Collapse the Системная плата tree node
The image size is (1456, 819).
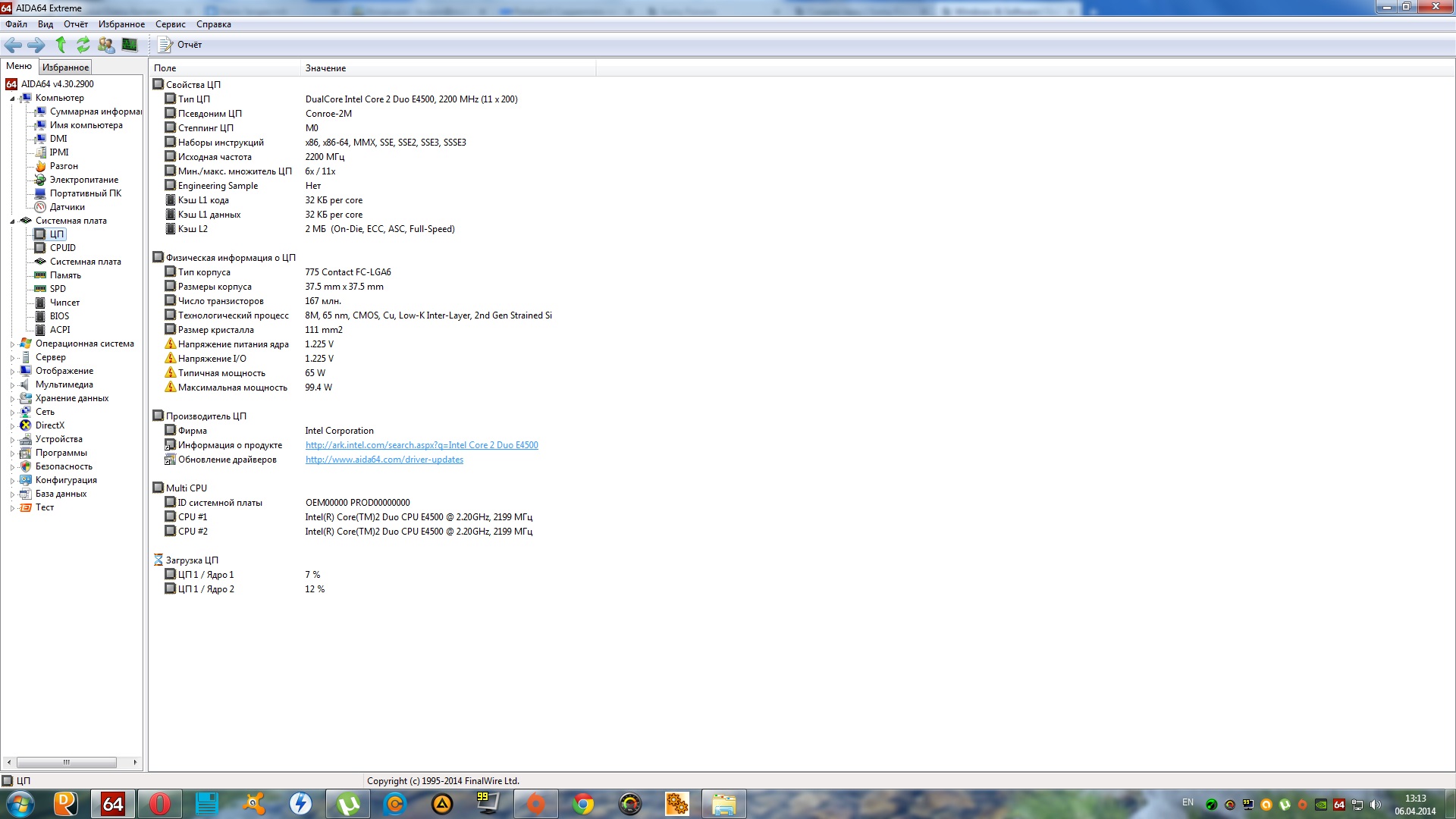point(12,221)
